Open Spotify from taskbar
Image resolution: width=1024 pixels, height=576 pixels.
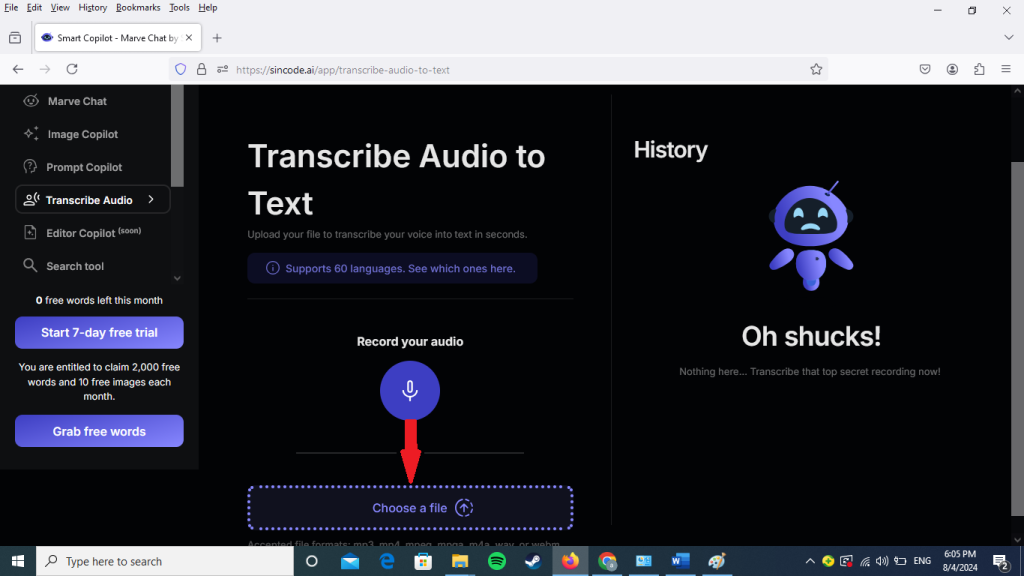coord(496,561)
